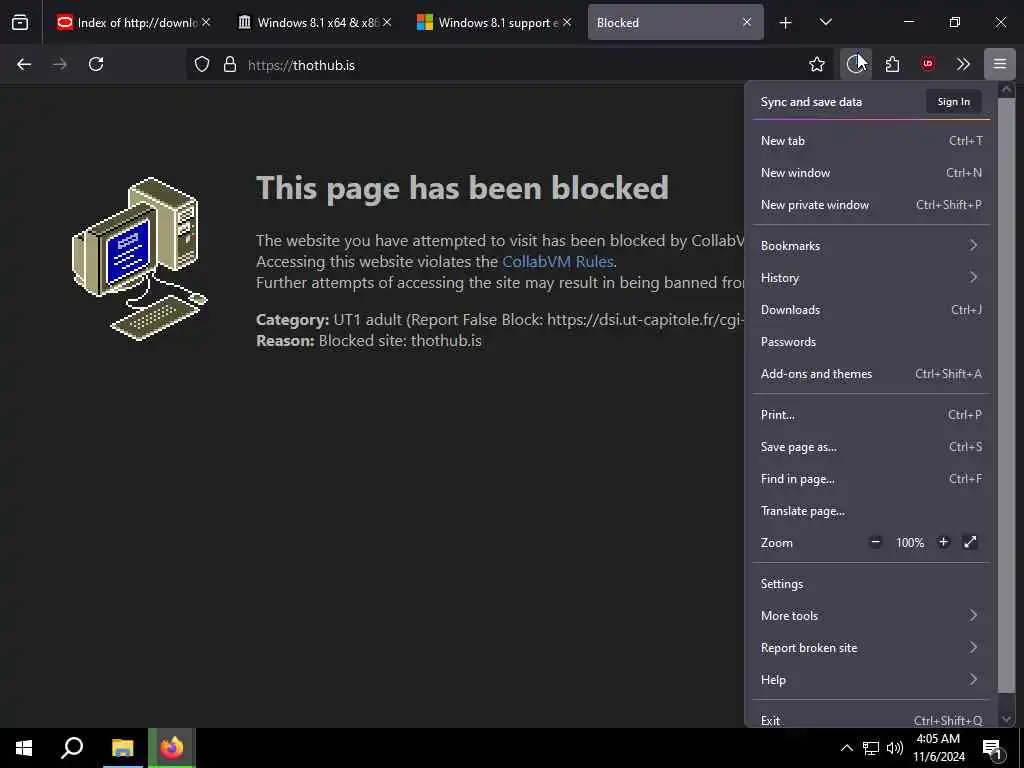This screenshot has height=768, width=1024.
Task: Expand the Bookmarks submenu
Action: (x=871, y=246)
